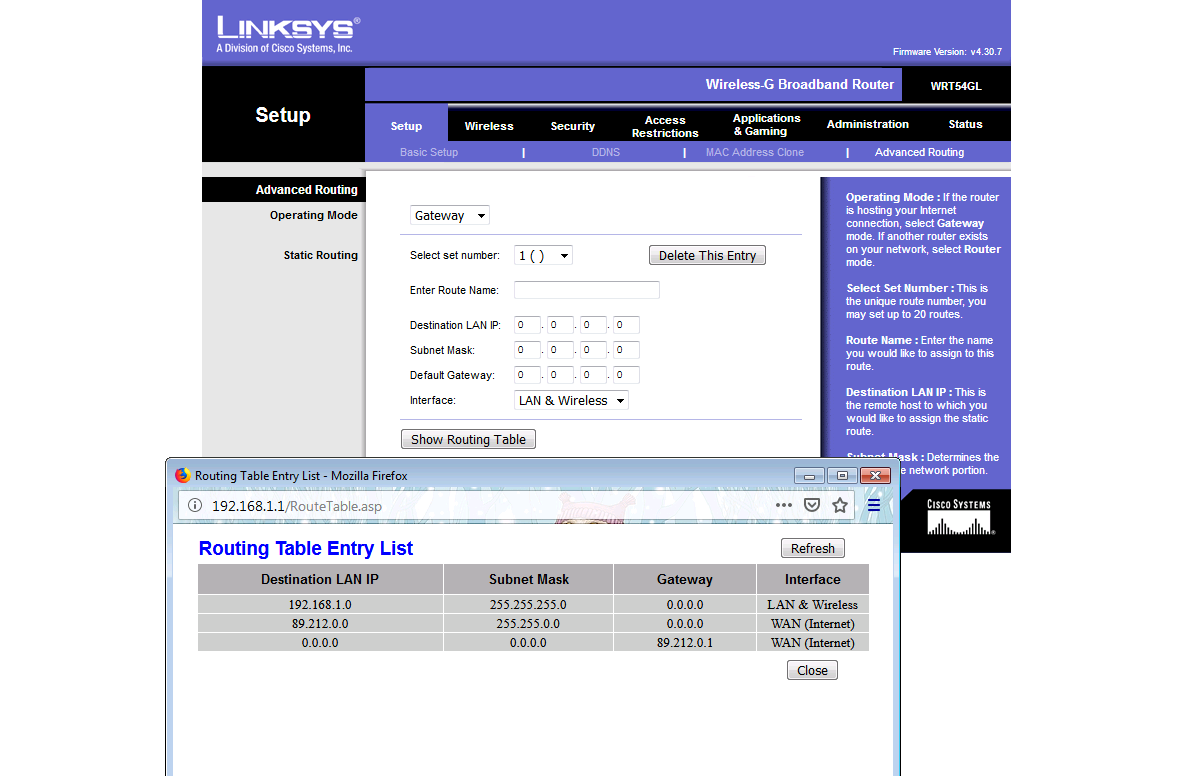Click last octet of Destination LAN IP

click(x=626, y=325)
